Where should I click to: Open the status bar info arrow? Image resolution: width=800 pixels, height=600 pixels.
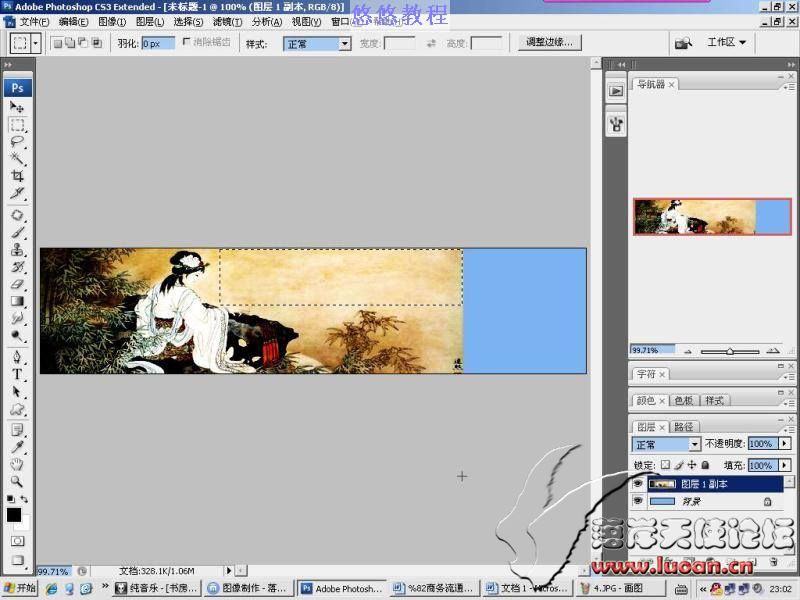(229, 570)
